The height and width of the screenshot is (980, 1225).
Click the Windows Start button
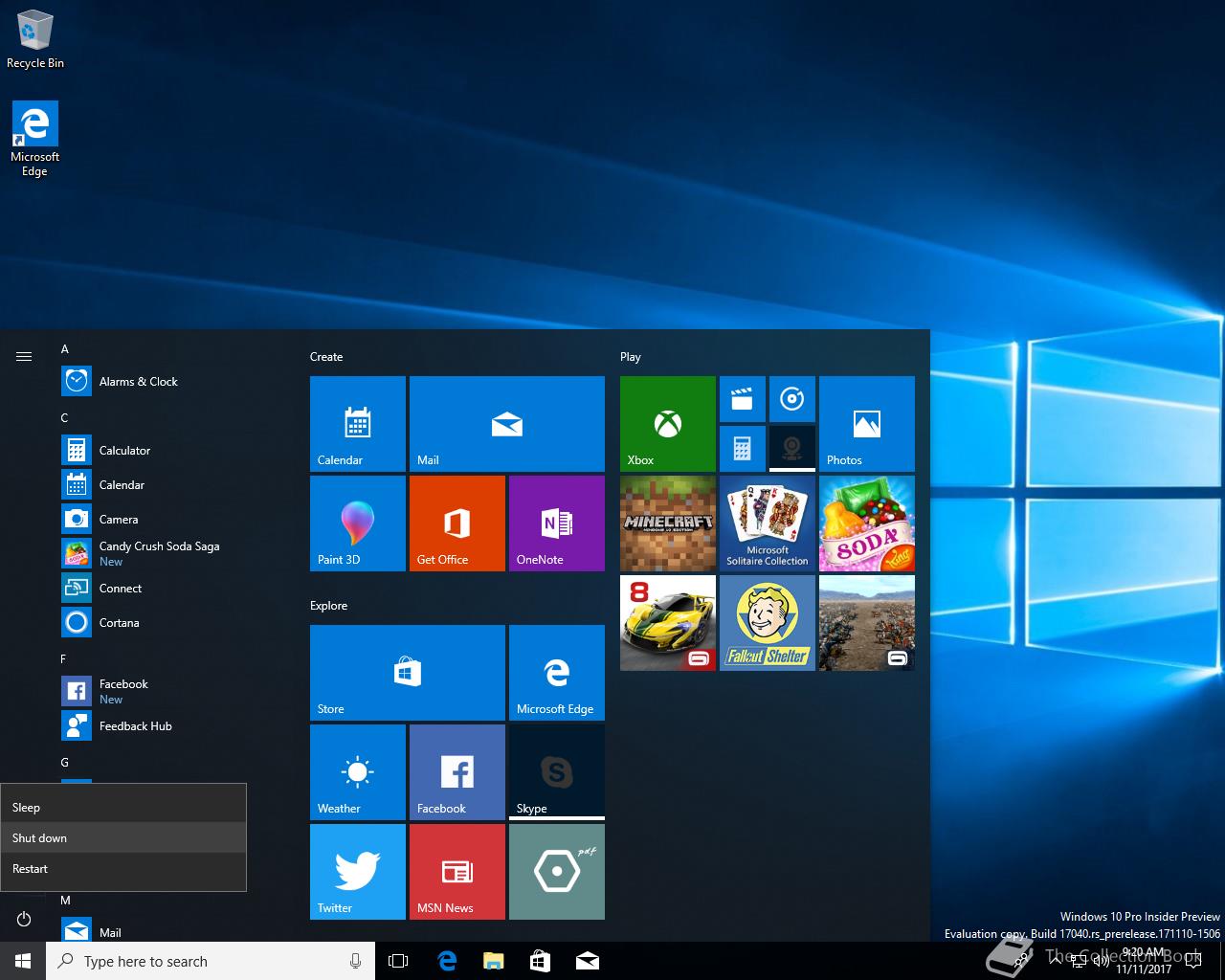23,961
